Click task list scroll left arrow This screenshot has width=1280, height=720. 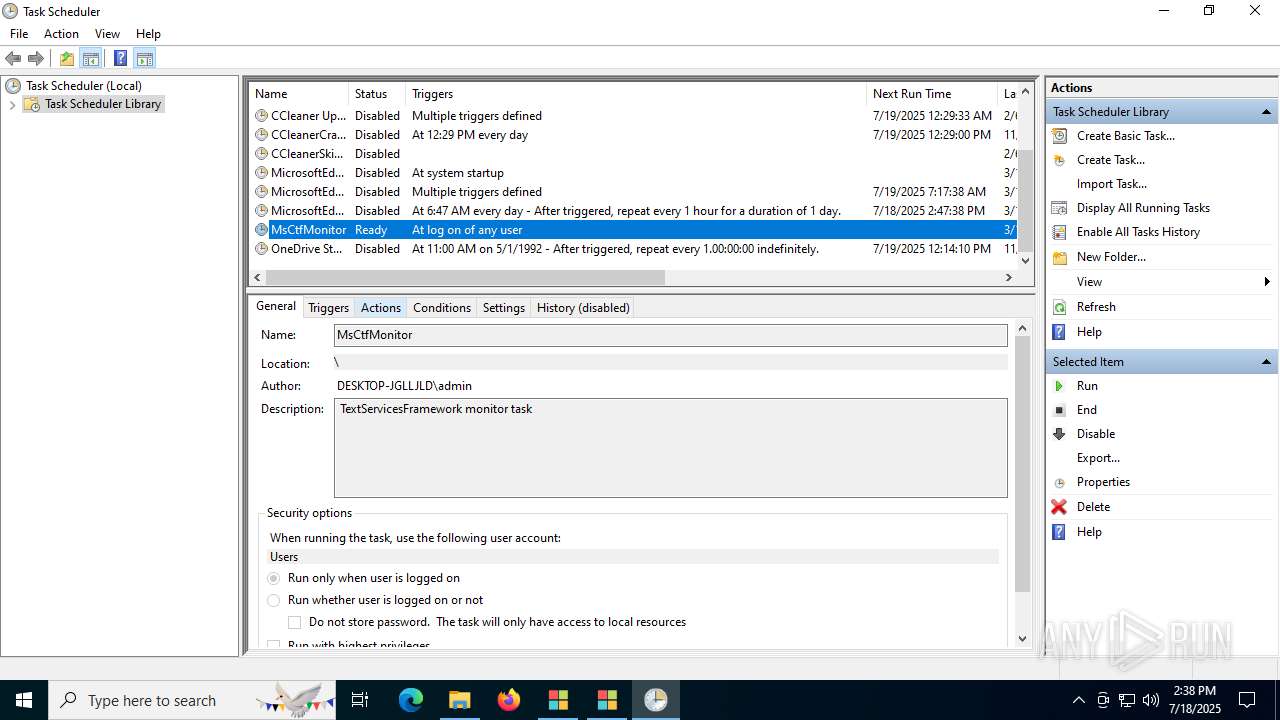point(257,277)
